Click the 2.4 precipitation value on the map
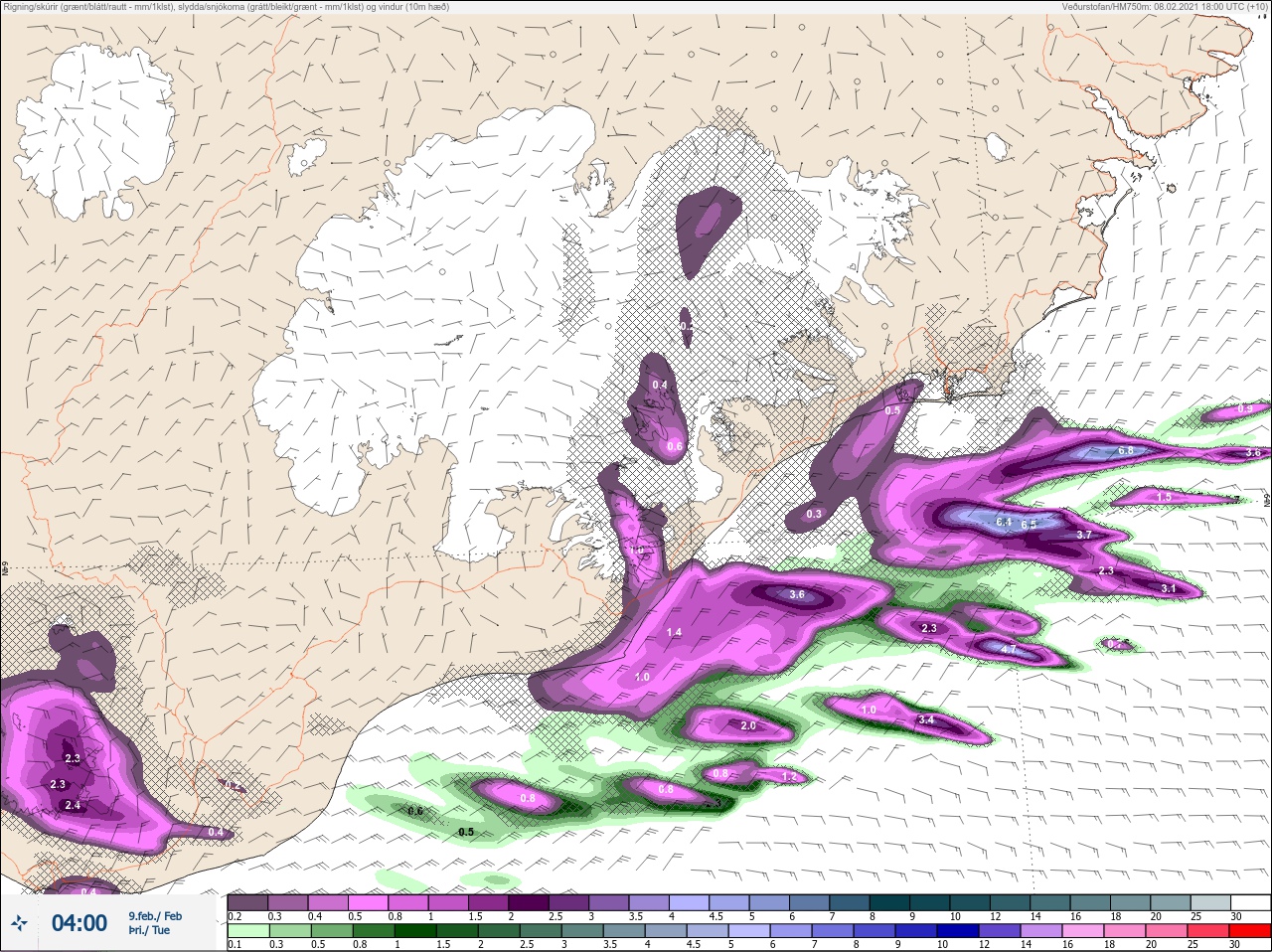This screenshot has width=1272, height=952. tap(73, 805)
